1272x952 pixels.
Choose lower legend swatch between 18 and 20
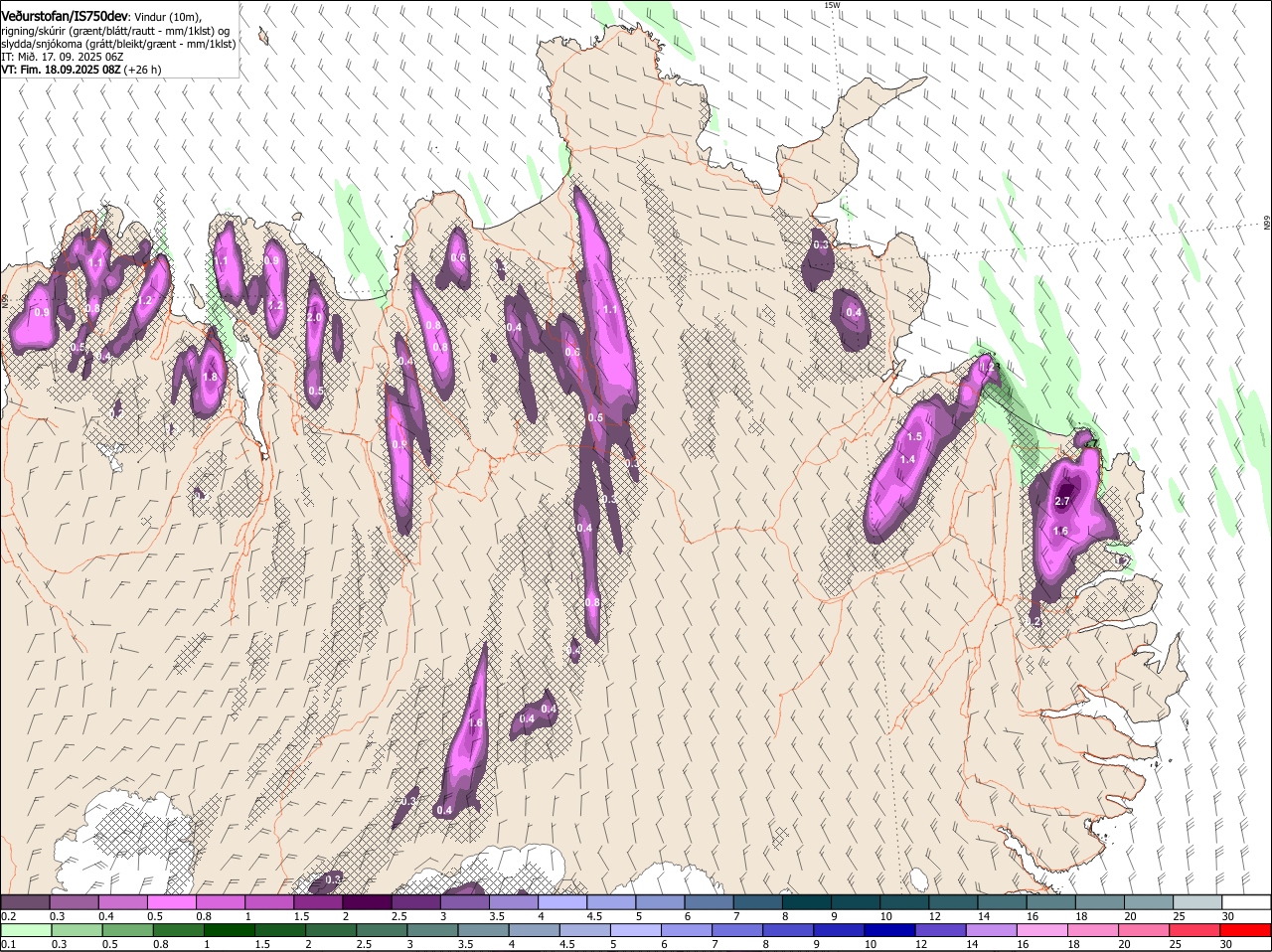pyautogui.click(x=1092, y=930)
